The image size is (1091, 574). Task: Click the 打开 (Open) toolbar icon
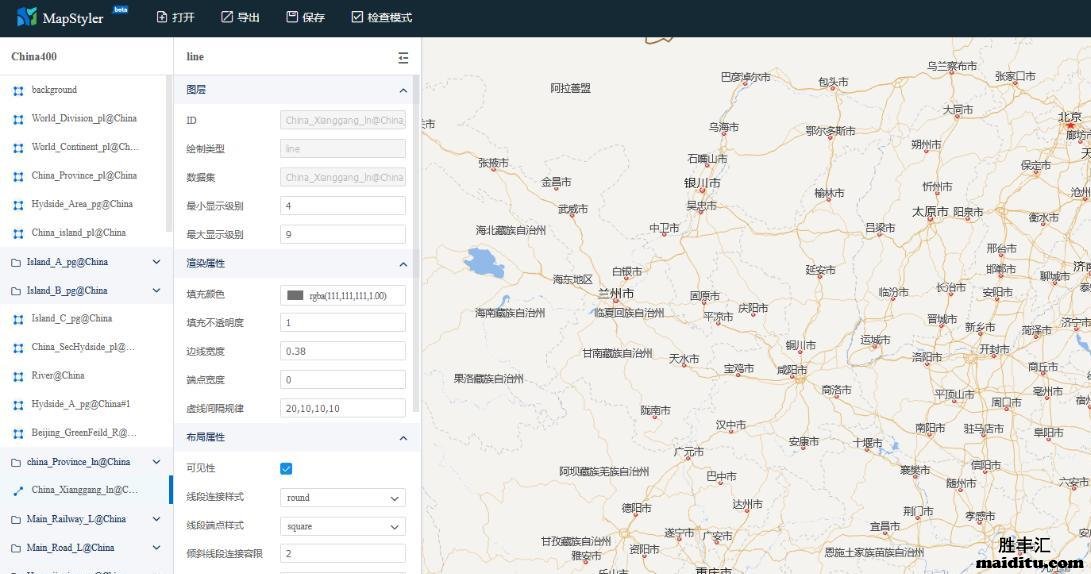[x=161, y=17]
